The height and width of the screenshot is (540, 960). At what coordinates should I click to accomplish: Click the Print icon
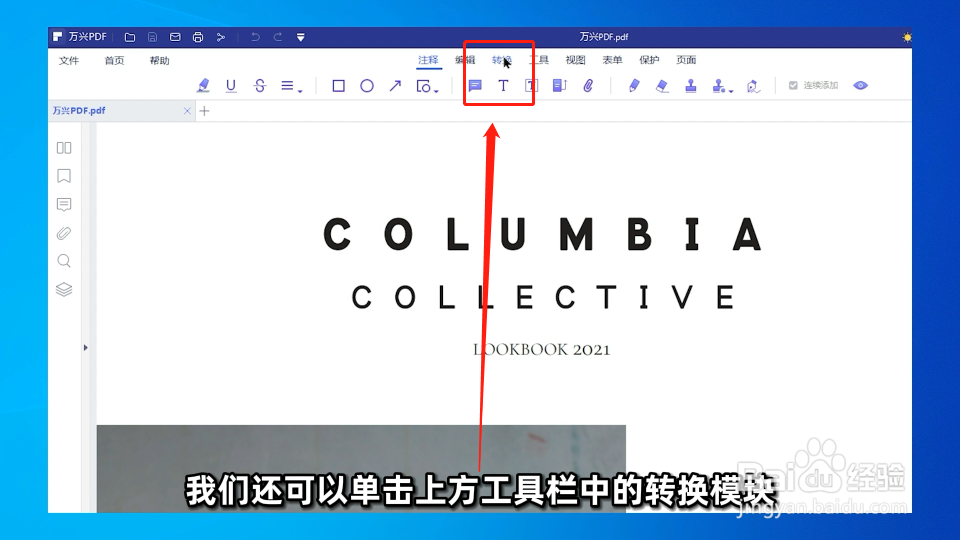click(x=198, y=37)
